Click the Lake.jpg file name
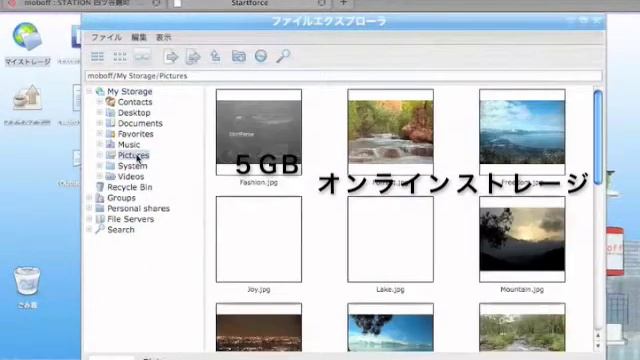 coord(391,289)
